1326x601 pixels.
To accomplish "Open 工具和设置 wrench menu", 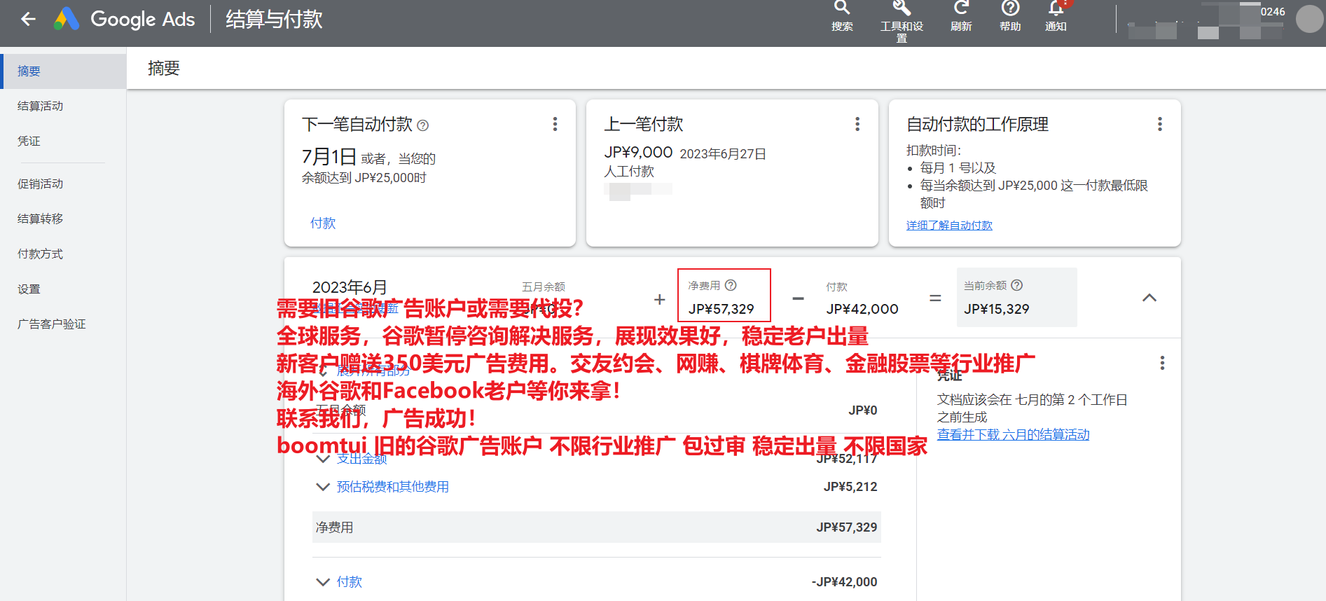I will coord(901,20).
